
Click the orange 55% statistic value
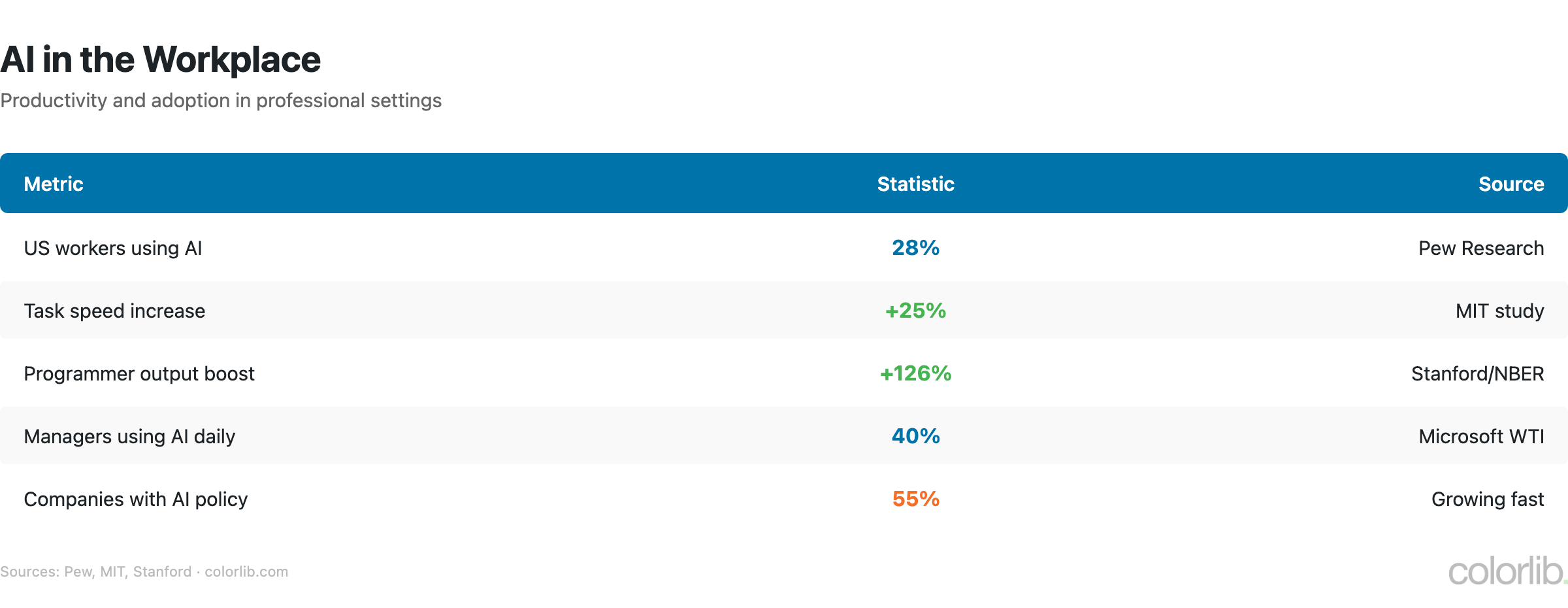point(915,499)
